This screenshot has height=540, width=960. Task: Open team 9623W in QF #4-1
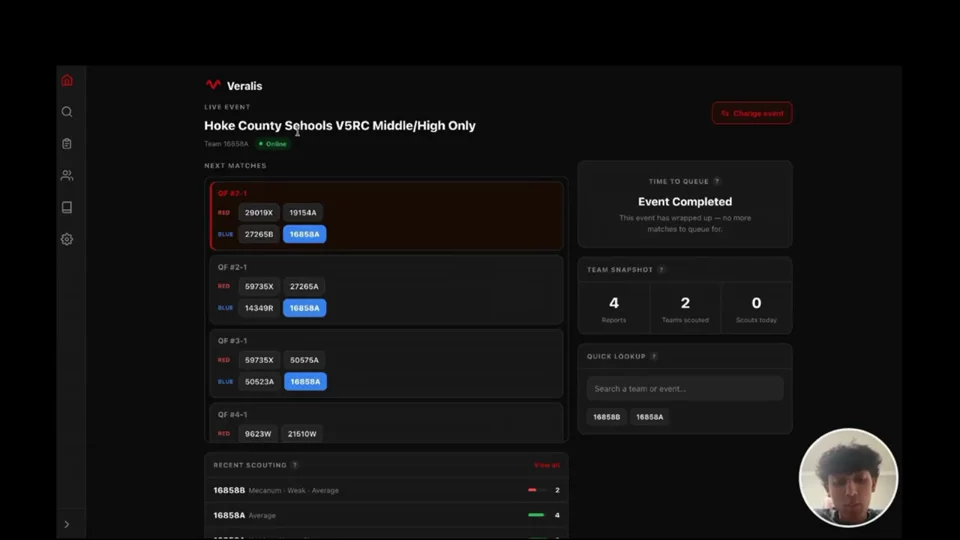tap(258, 433)
